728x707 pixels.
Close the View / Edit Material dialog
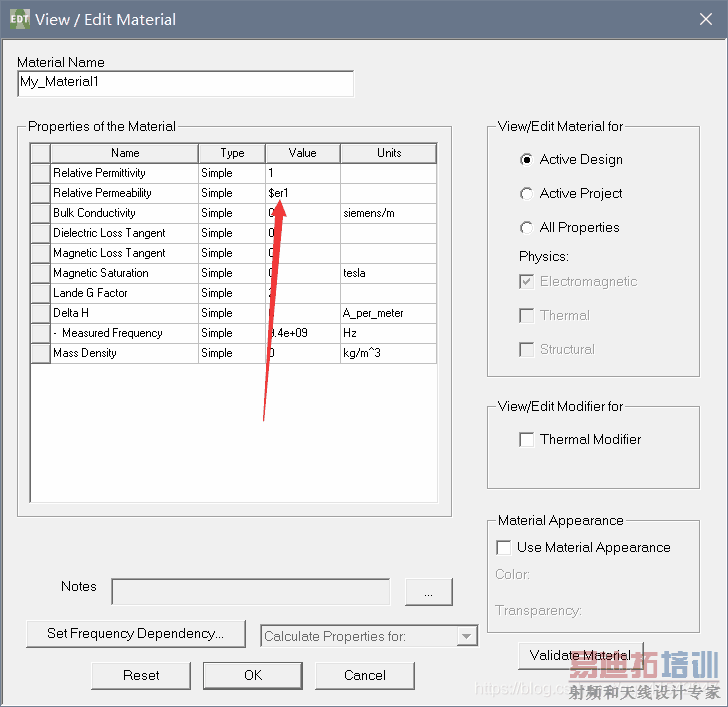(706, 19)
